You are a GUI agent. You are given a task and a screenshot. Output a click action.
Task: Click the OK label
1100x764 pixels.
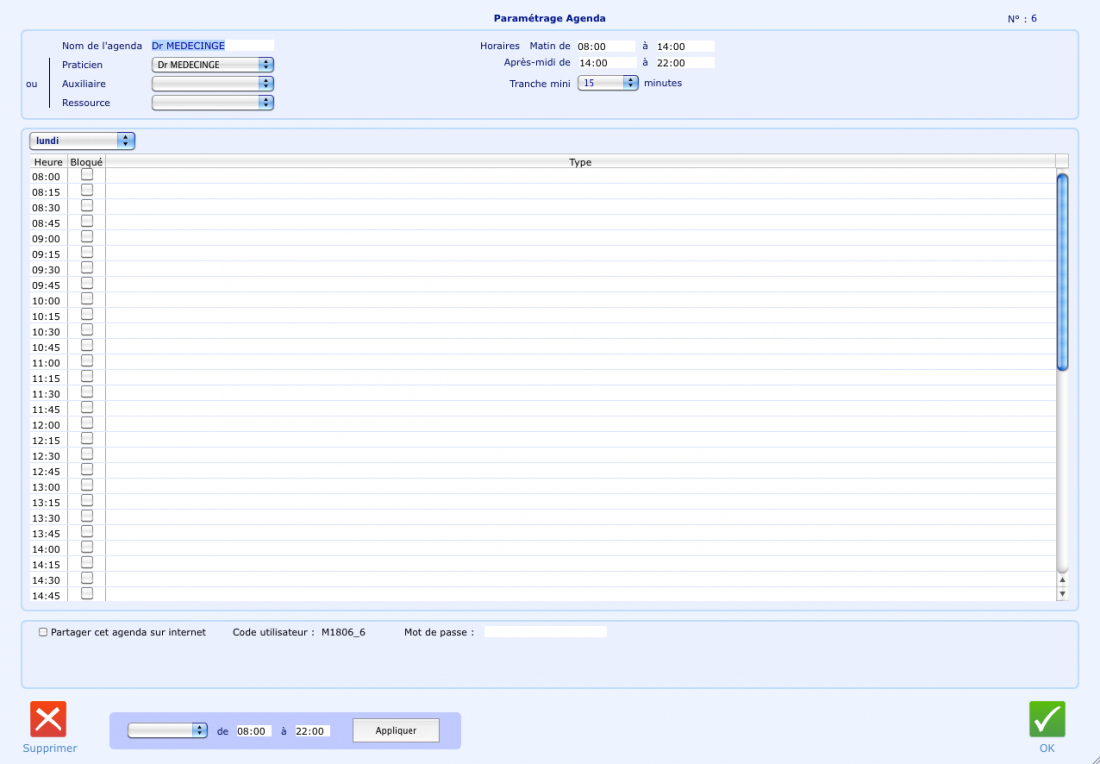coord(1047,749)
